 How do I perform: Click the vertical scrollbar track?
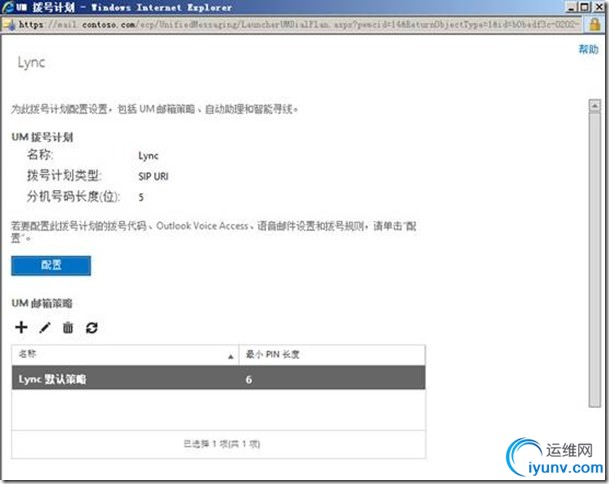595,259
